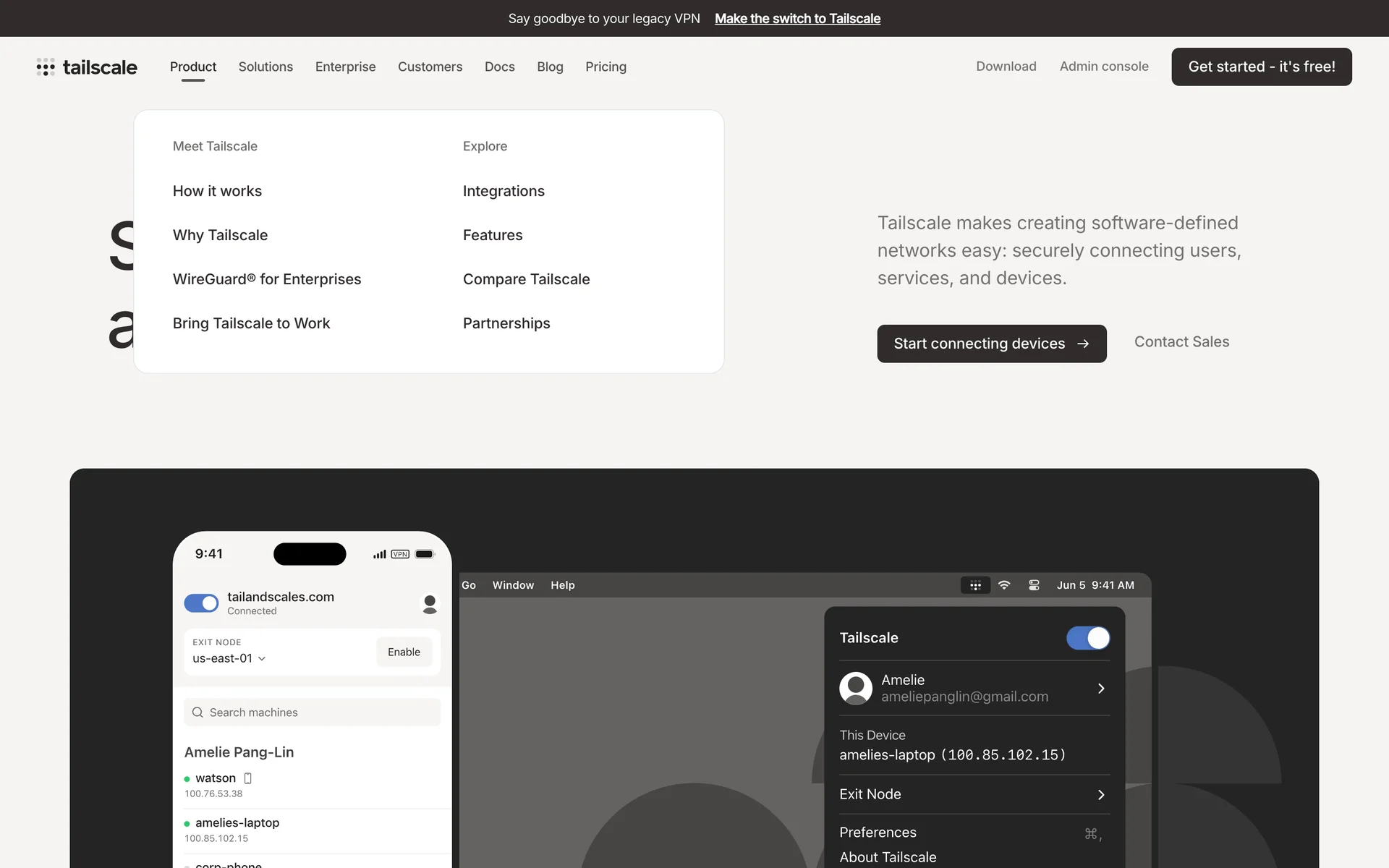
Task: Click the Search machines field
Action: (x=318, y=712)
